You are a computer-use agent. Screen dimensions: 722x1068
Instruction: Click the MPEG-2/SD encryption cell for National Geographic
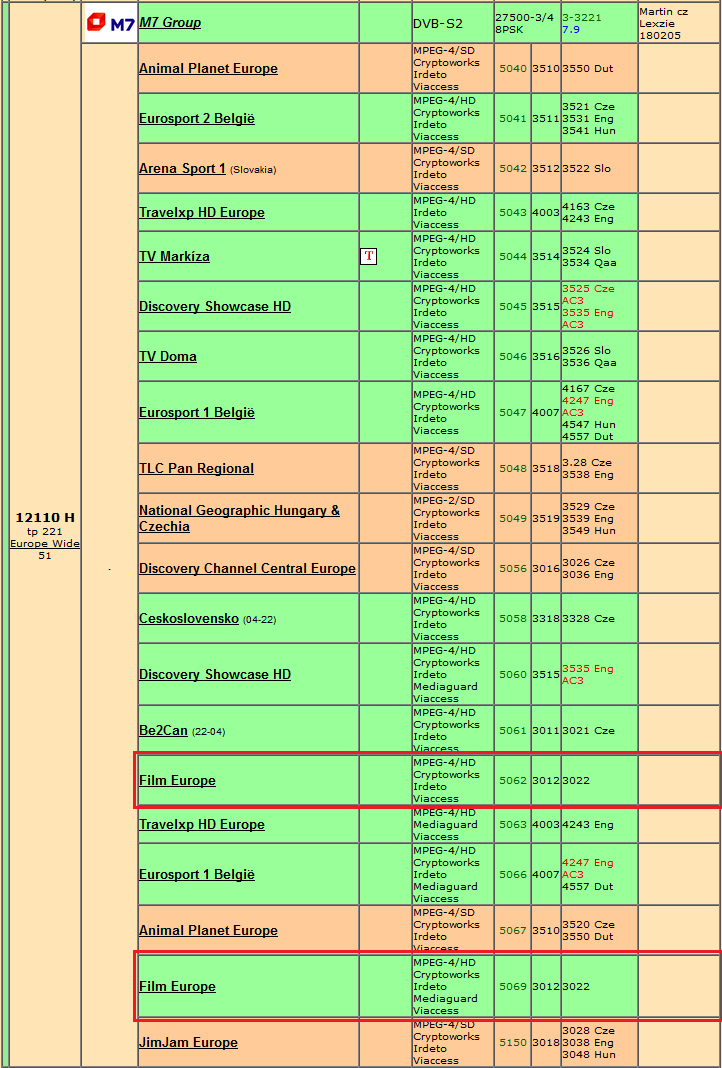(x=452, y=518)
